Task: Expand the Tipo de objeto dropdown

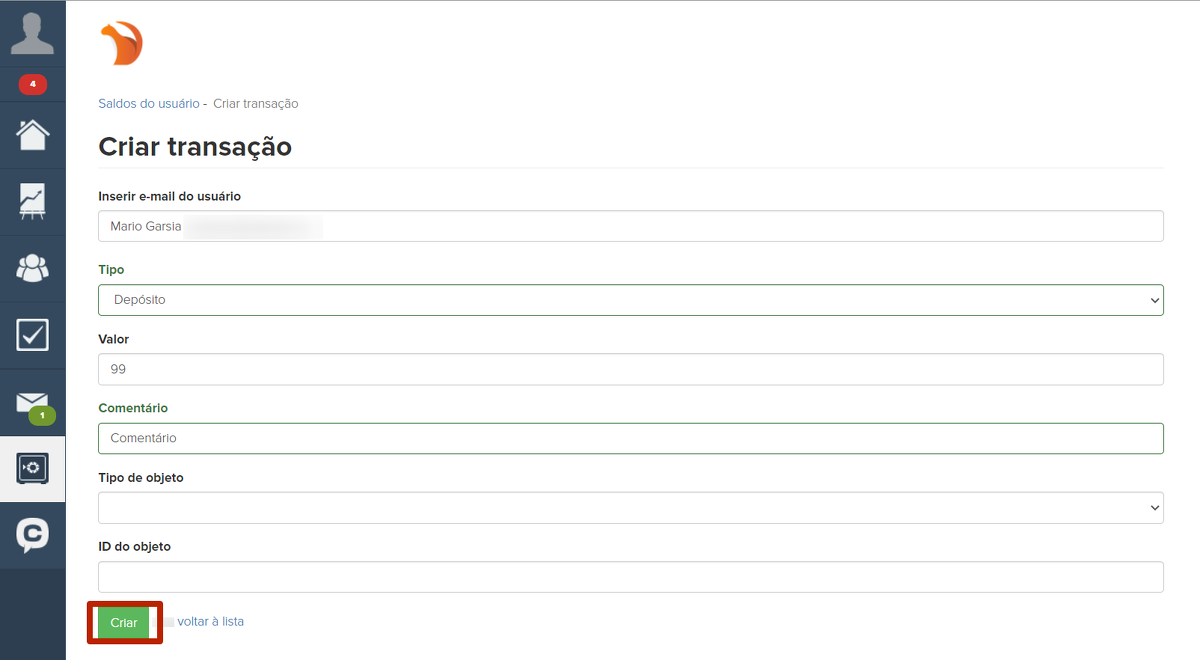Action: pyautogui.click(x=630, y=508)
